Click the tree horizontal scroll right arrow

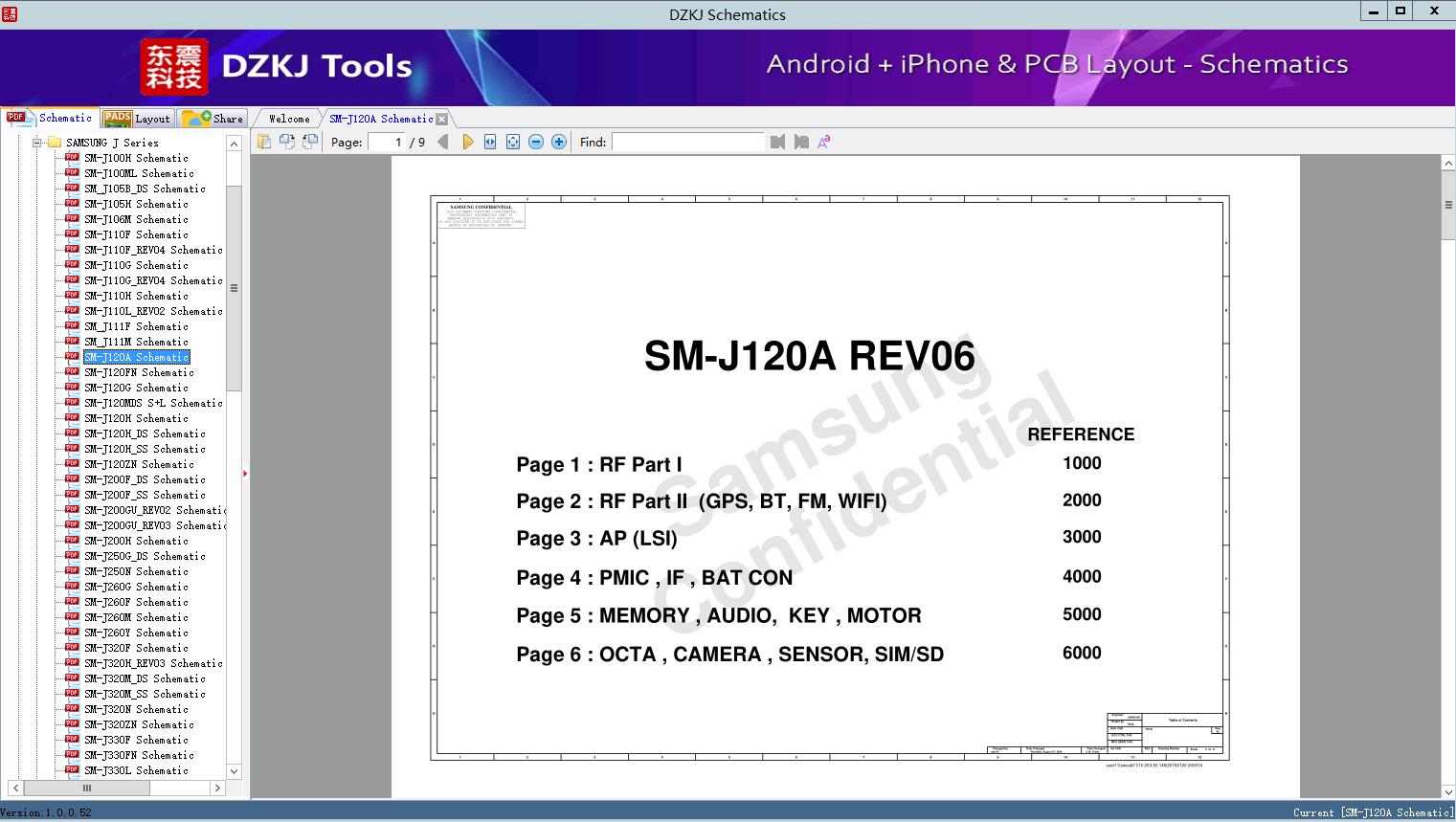click(217, 788)
